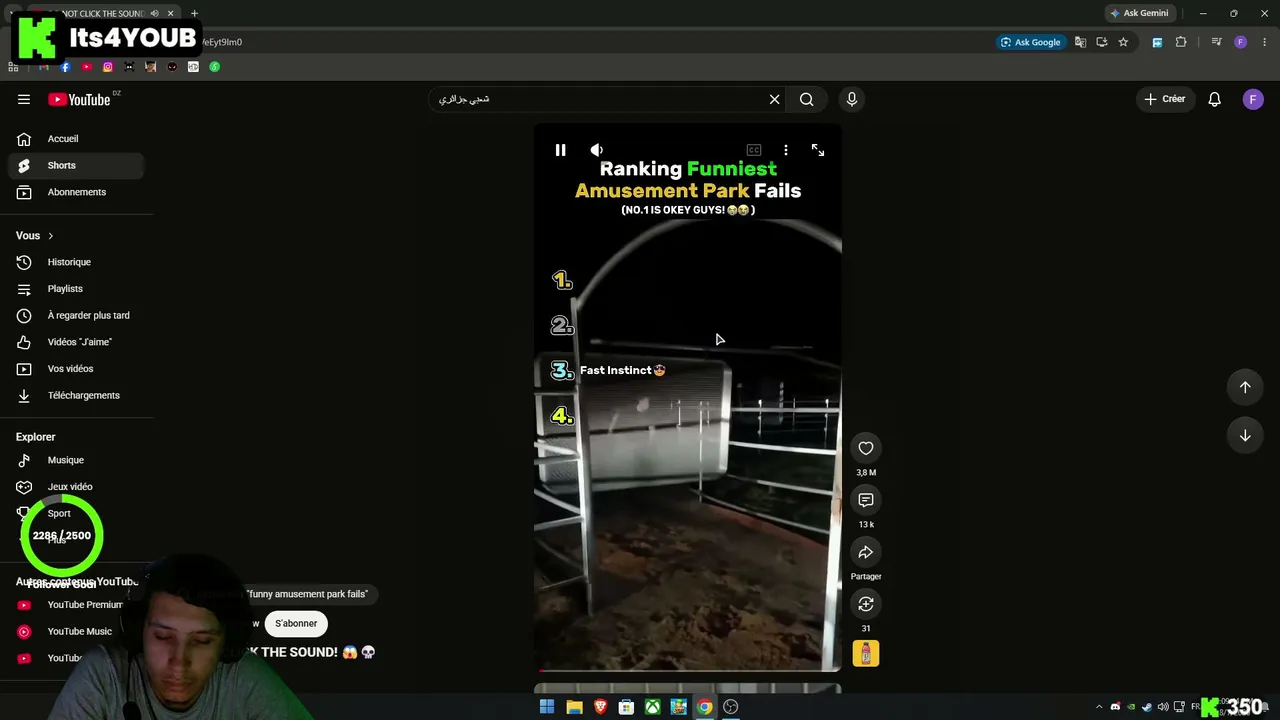Image resolution: width=1280 pixels, height=720 pixels.
Task: Bookmark this page with the star
Action: click(1123, 42)
